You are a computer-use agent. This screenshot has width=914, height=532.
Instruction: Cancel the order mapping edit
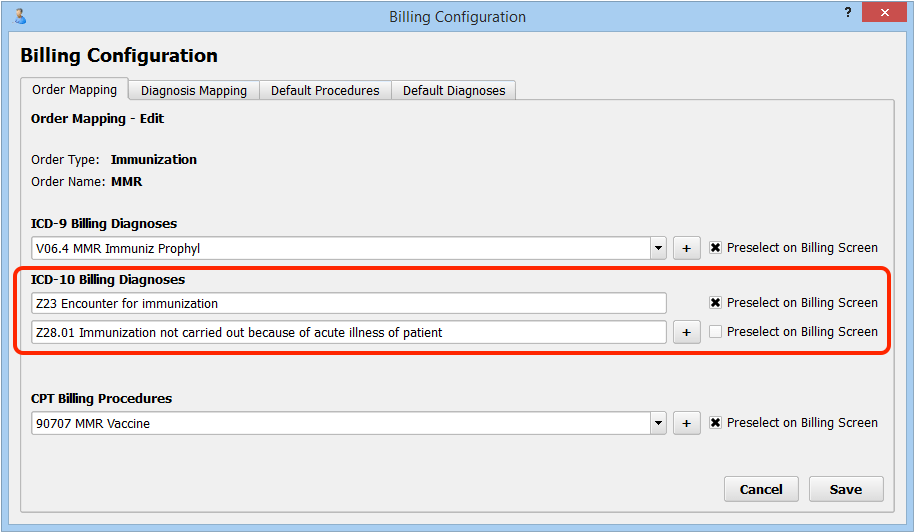coord(761,489)
